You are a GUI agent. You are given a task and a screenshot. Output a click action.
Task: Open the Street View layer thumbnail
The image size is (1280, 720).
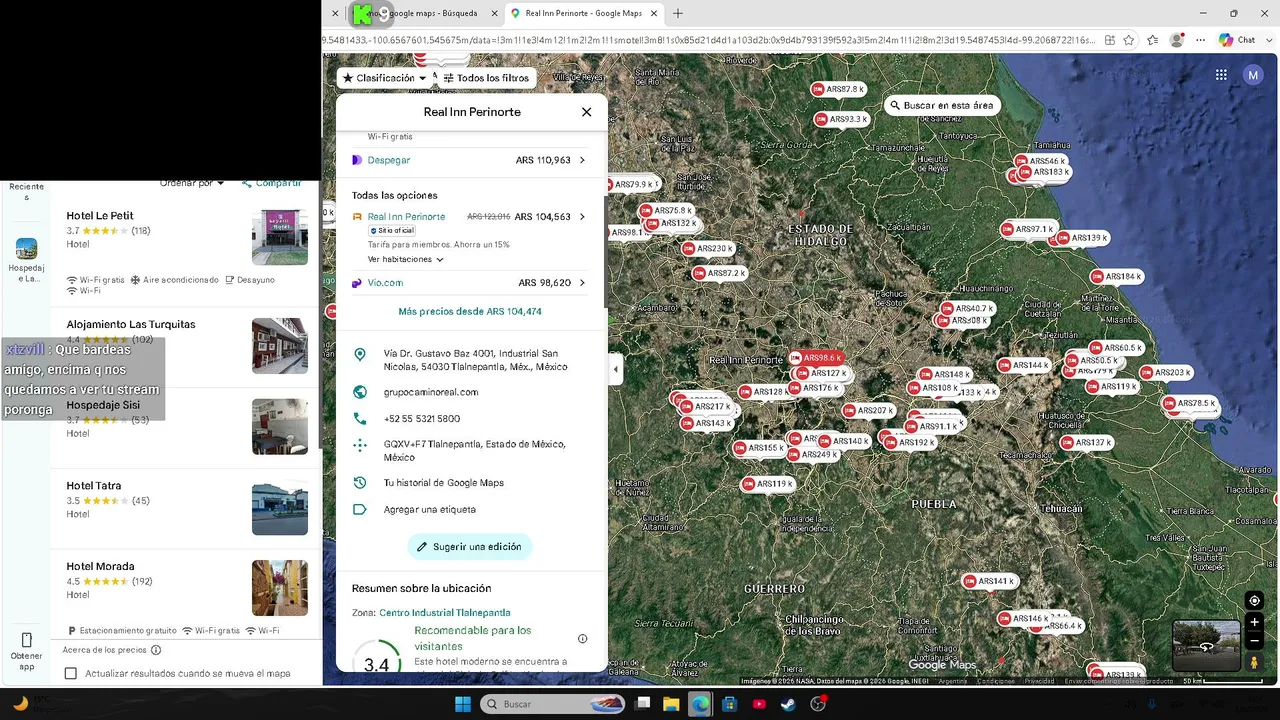pos(1206,646)
